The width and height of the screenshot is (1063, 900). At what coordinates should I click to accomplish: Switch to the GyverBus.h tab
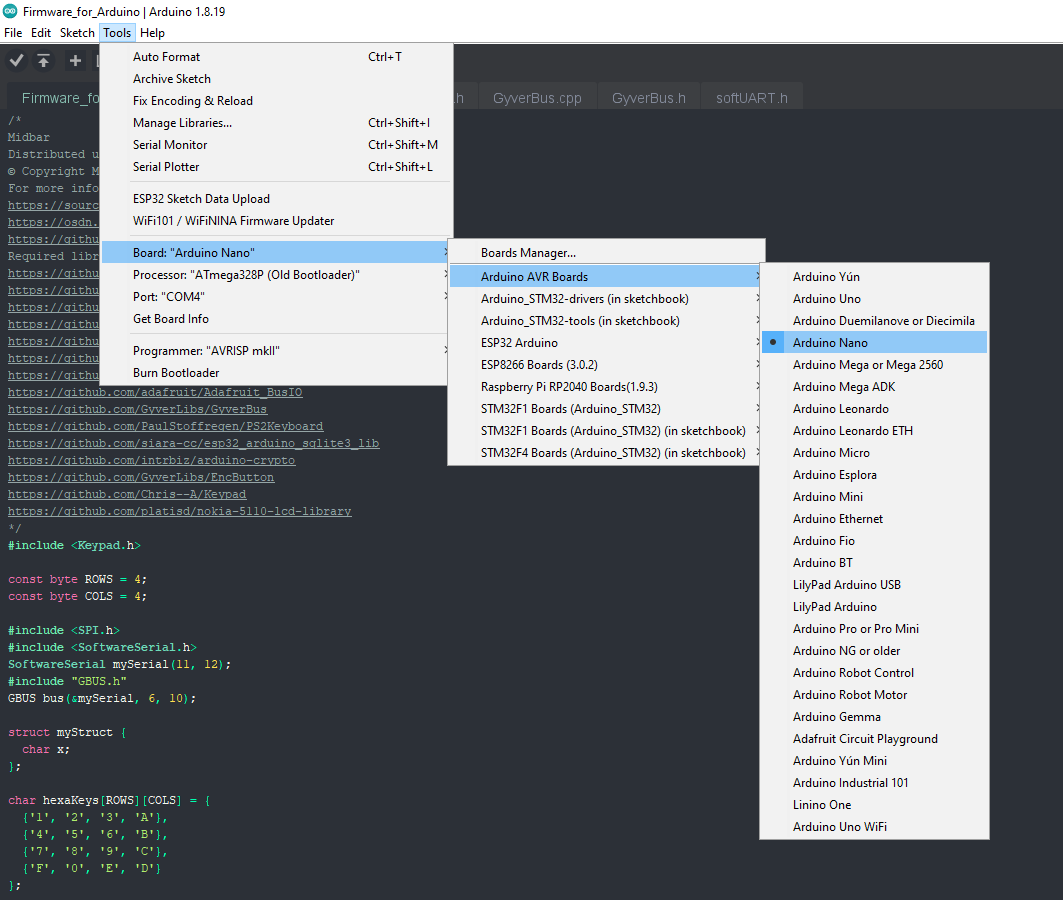point(649,98)
